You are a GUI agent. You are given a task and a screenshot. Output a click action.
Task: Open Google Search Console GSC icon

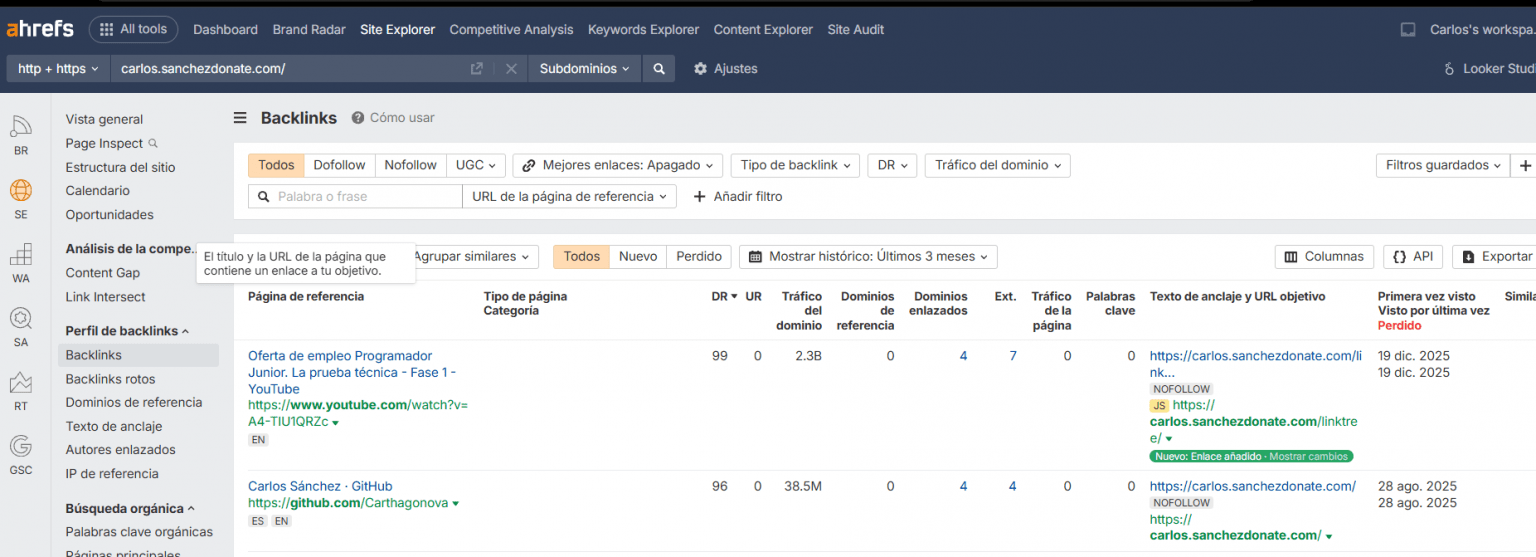coord(21,446)
